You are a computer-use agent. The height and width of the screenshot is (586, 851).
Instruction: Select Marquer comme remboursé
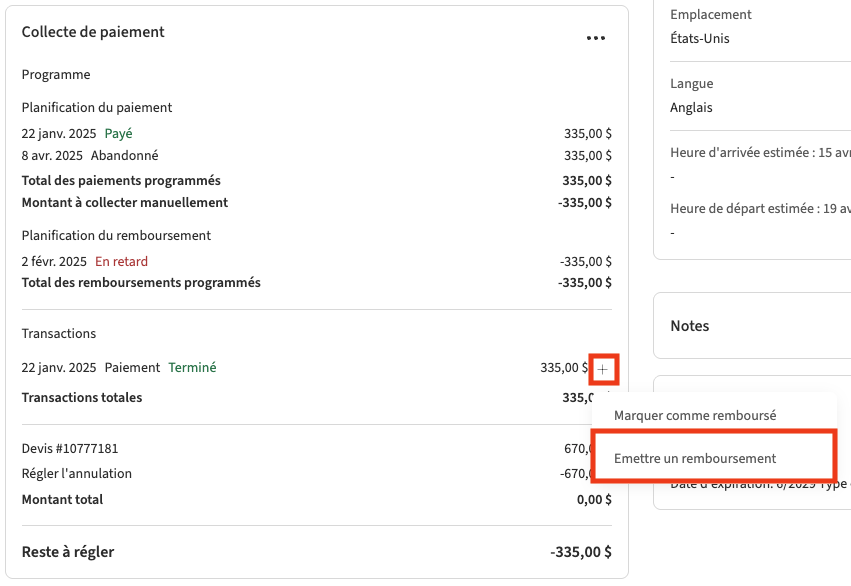[694, 415]
